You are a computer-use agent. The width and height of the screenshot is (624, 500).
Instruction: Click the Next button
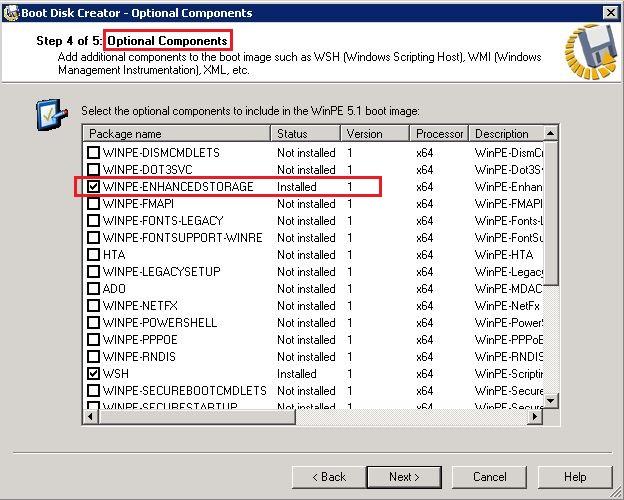(x=404, y=477)
